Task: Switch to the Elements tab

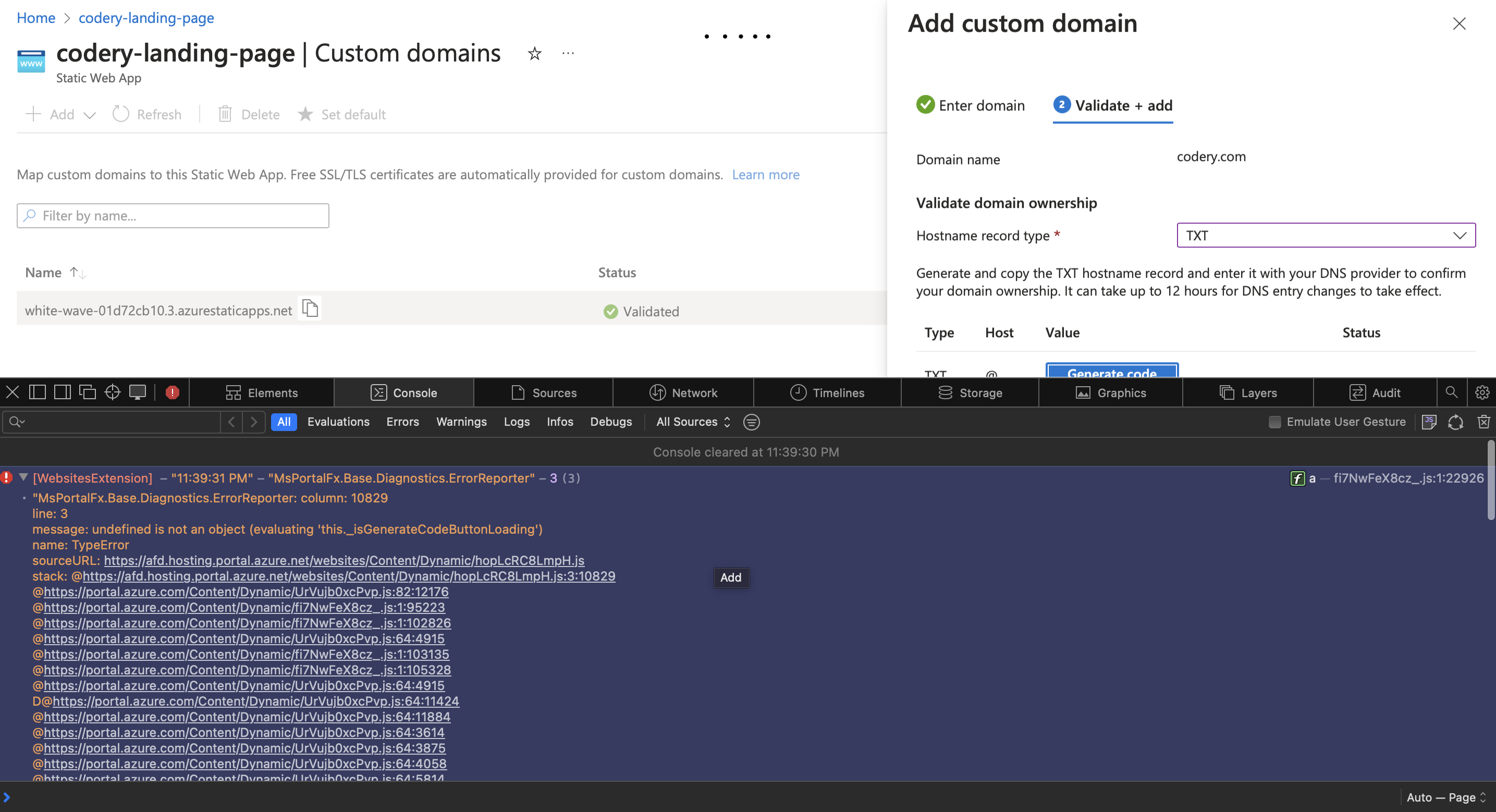Action: tap(261, 392)
